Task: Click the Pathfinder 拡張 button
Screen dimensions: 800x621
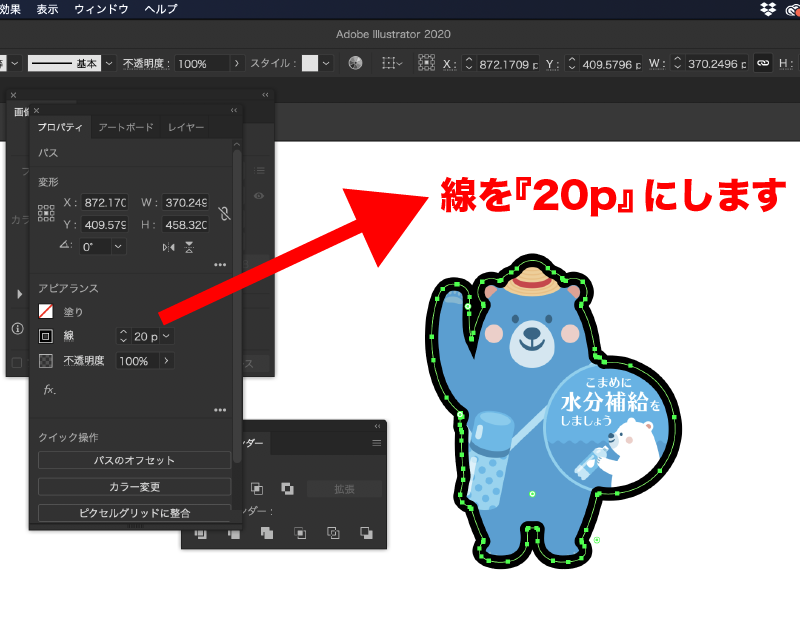Action: tap(344, 489)
